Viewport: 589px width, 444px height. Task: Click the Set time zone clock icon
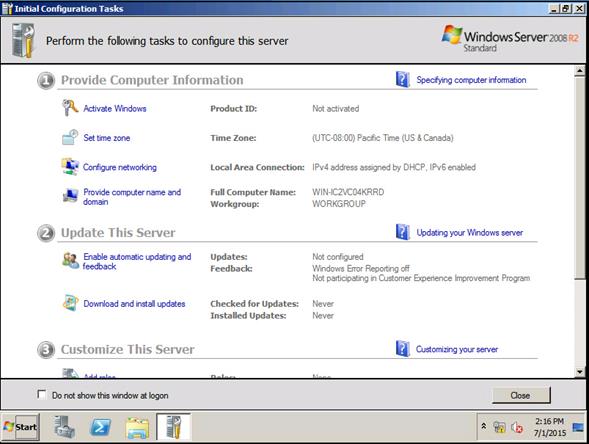coord(70,137)
